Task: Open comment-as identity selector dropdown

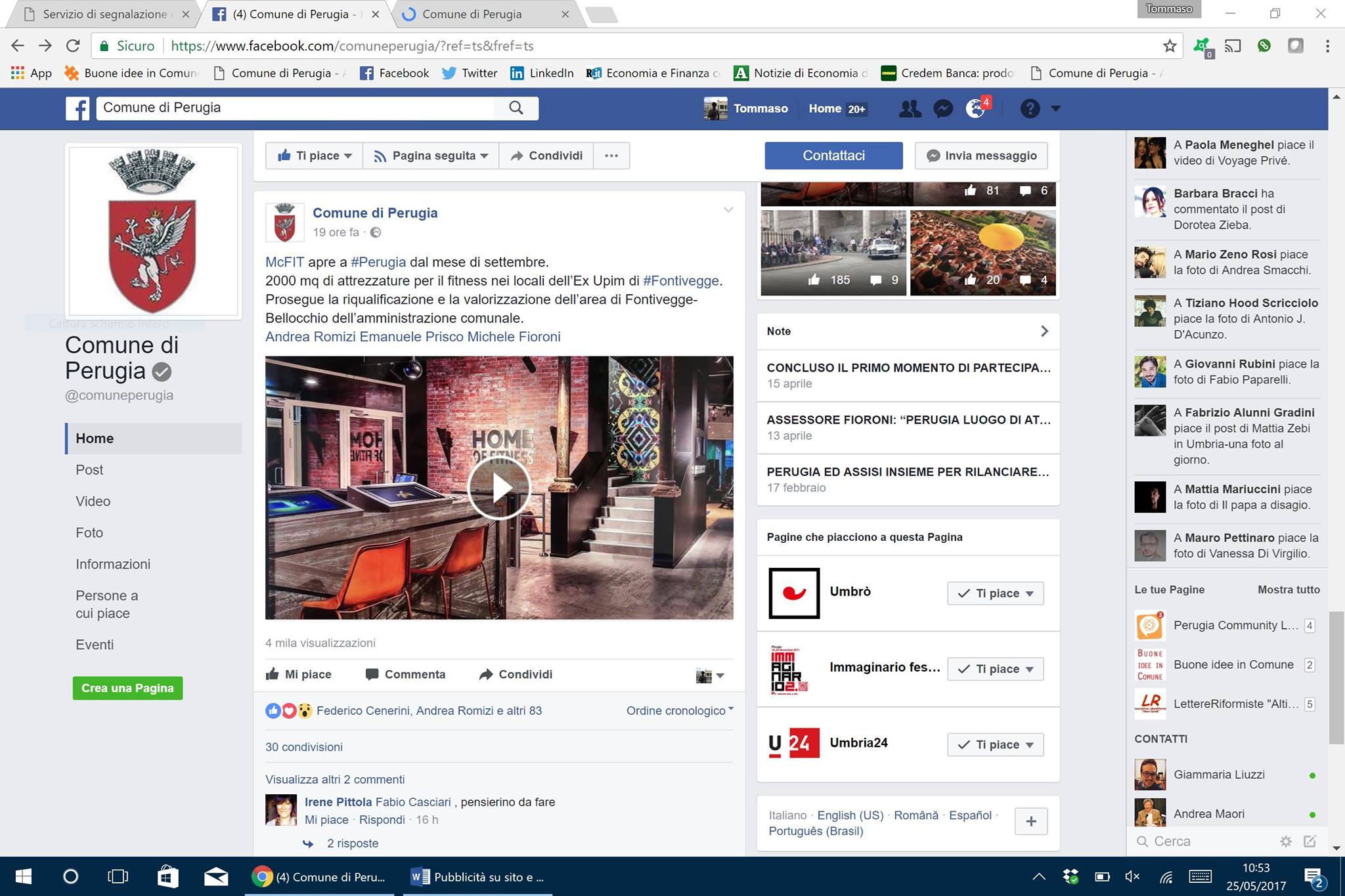Action: point(710,675)
